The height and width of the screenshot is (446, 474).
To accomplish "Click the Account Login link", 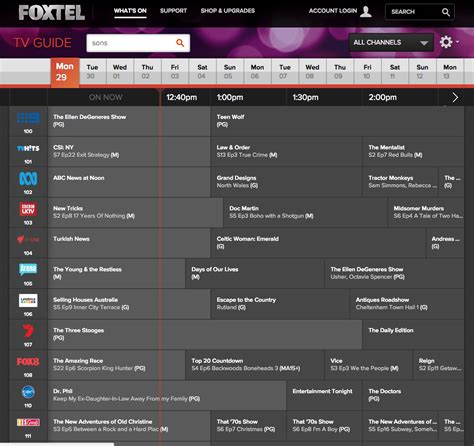I will (333, 11).
